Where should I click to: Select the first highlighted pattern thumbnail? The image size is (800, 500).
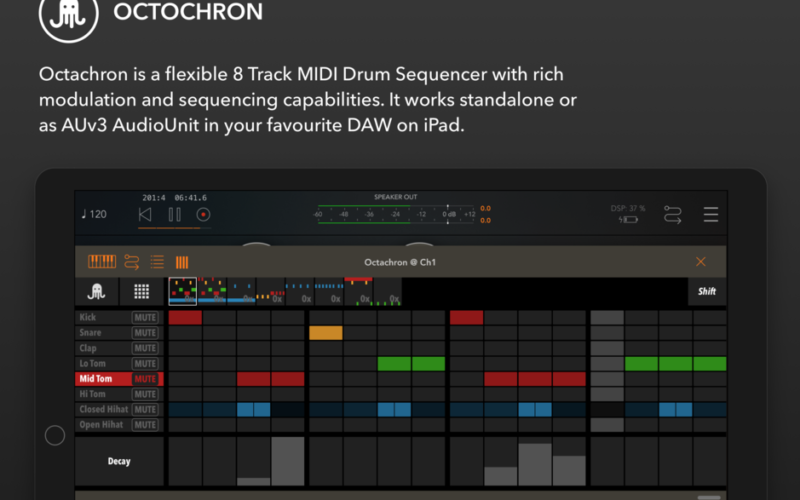coord(183,291)
